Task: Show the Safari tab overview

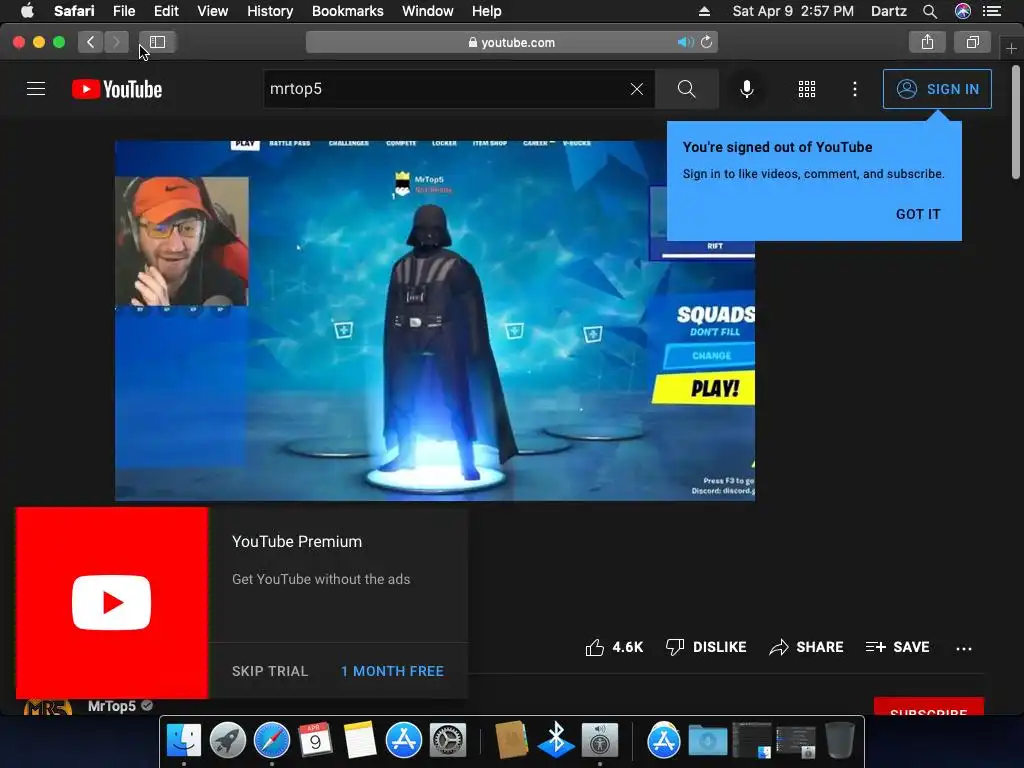Action: point(972,42)
